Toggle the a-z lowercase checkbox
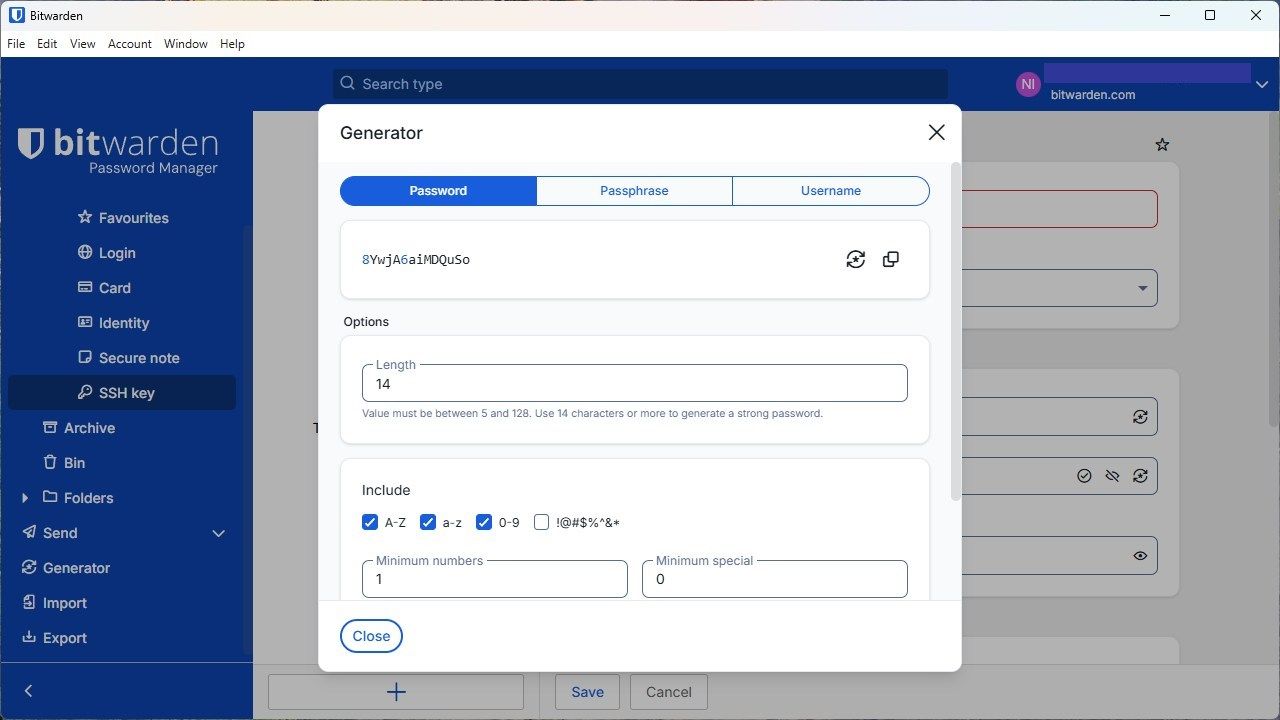 pos(428,522)
